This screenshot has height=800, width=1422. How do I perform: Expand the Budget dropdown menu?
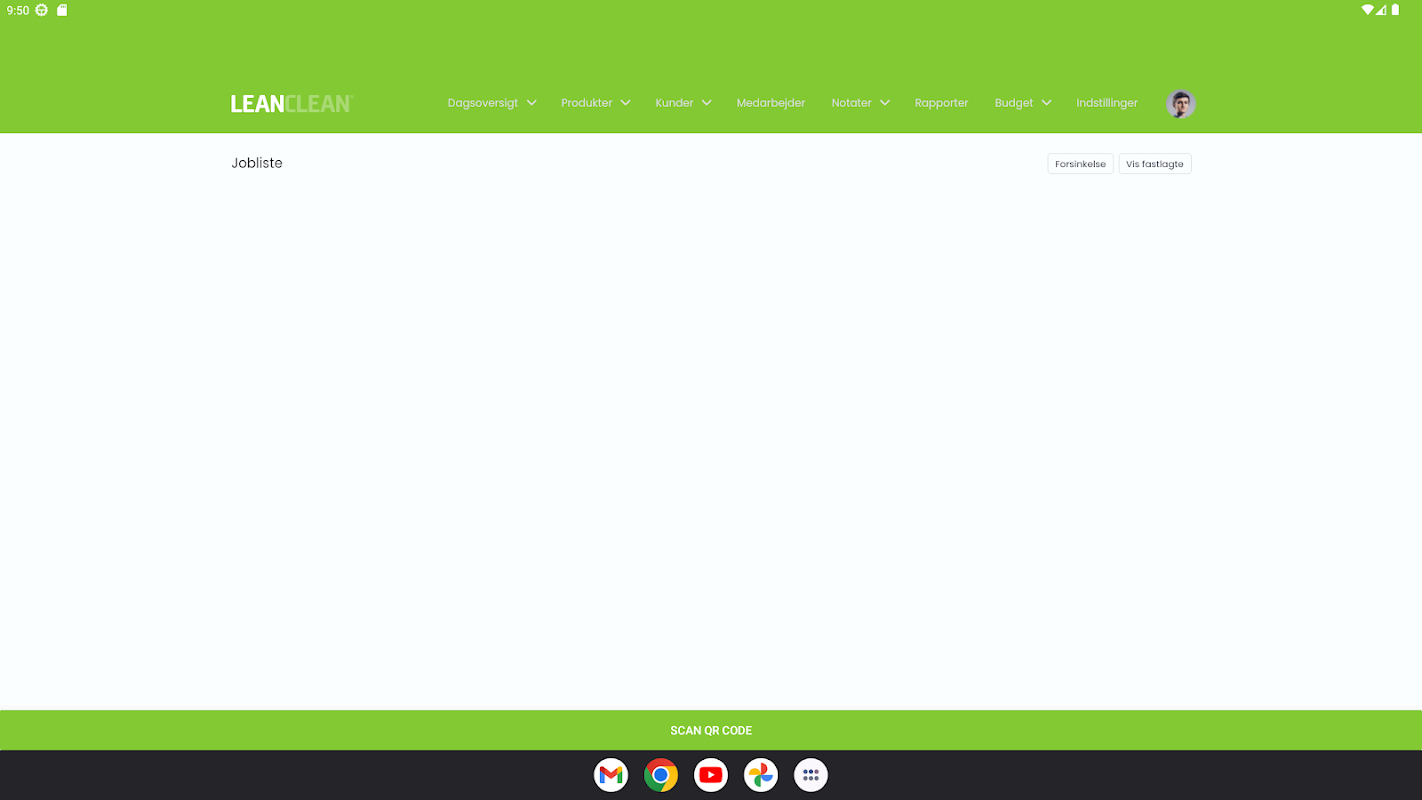[1023, 103]
